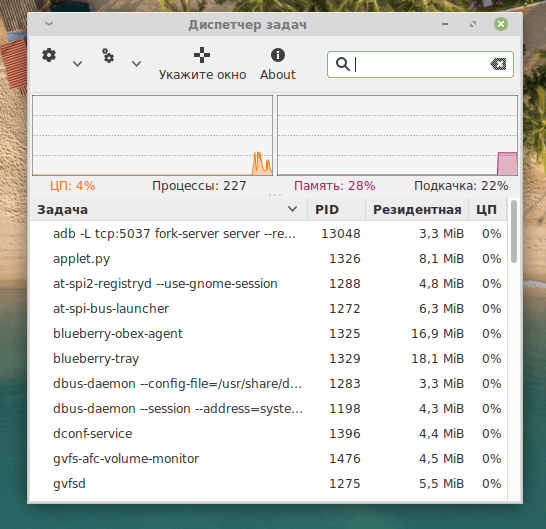
Task: Sort by the PID column header
Action: [x=336, y=210]
